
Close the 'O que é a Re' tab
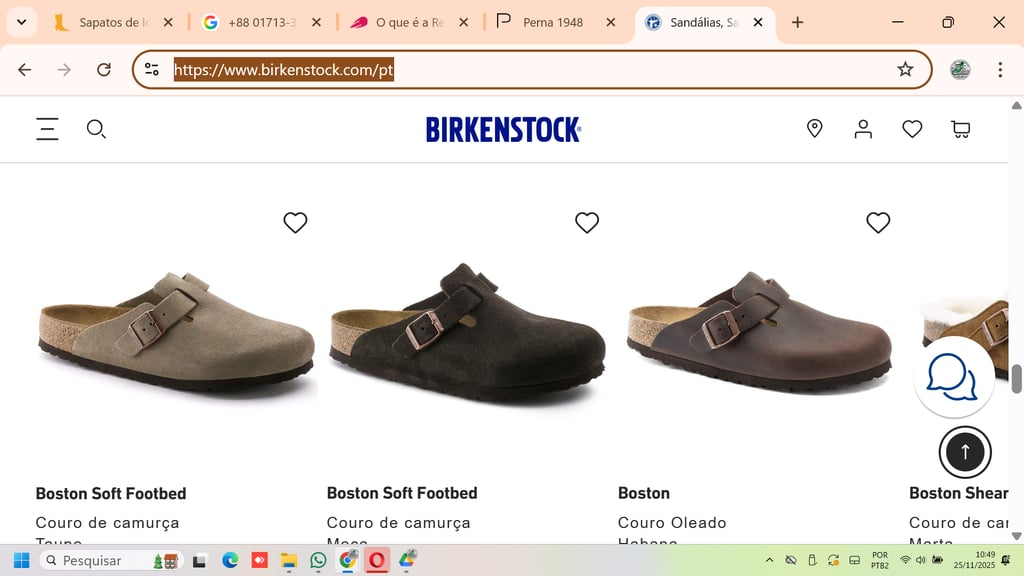pyautogui.click(x=463, y=22)
